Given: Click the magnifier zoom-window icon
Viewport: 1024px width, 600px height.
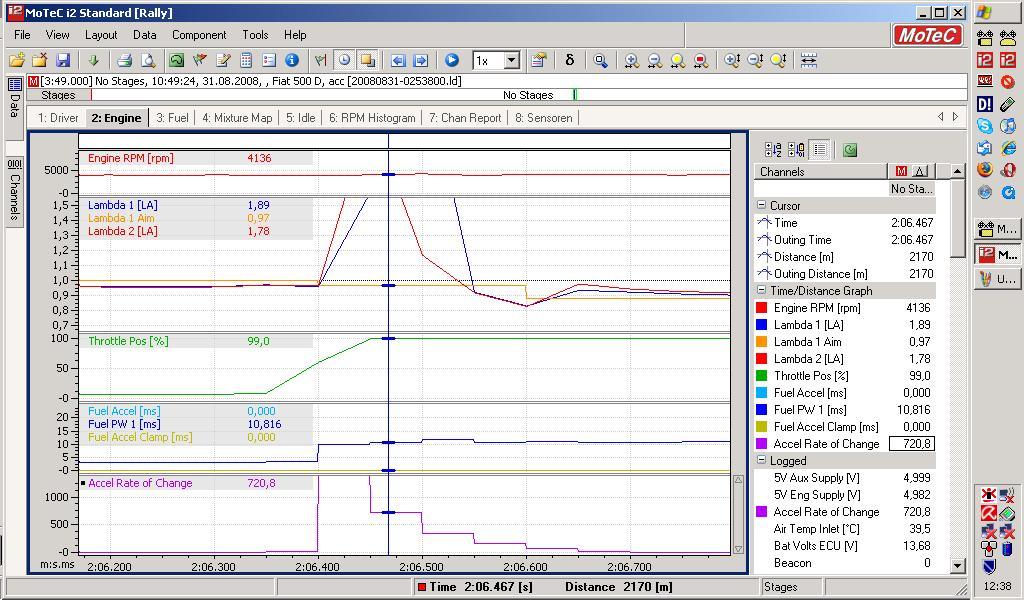Looking at the screenshot, I should (600, 61).
